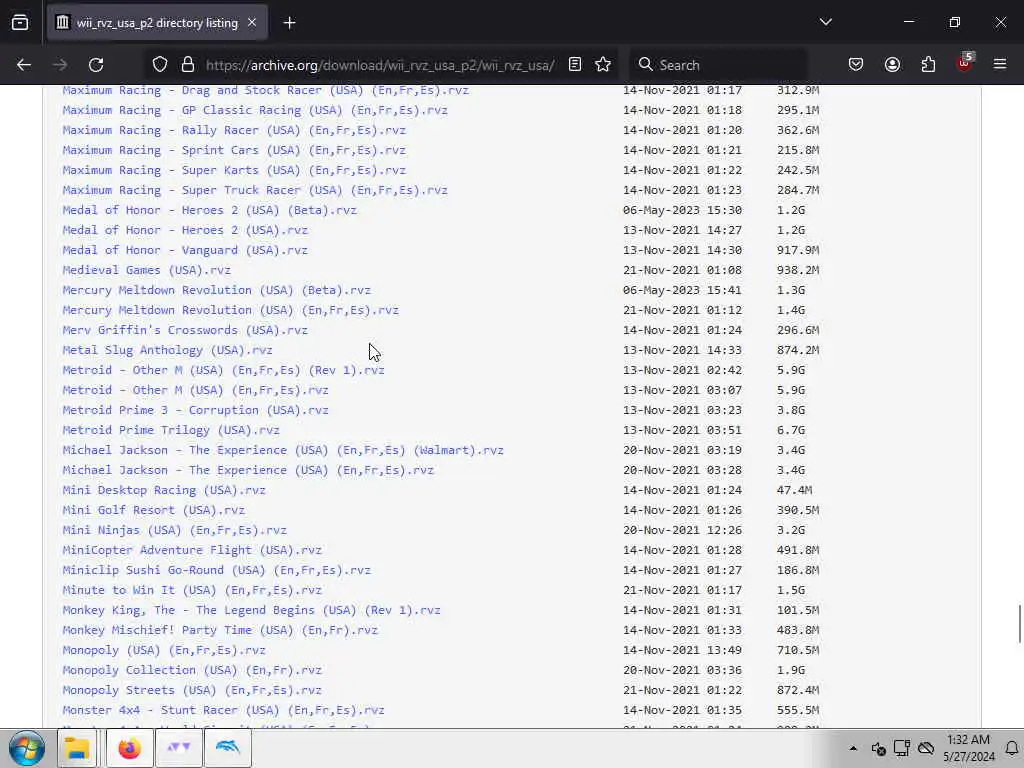Open Metroid - Other M (Rev 1) link
1024x768 pixels.
point(223,370)
